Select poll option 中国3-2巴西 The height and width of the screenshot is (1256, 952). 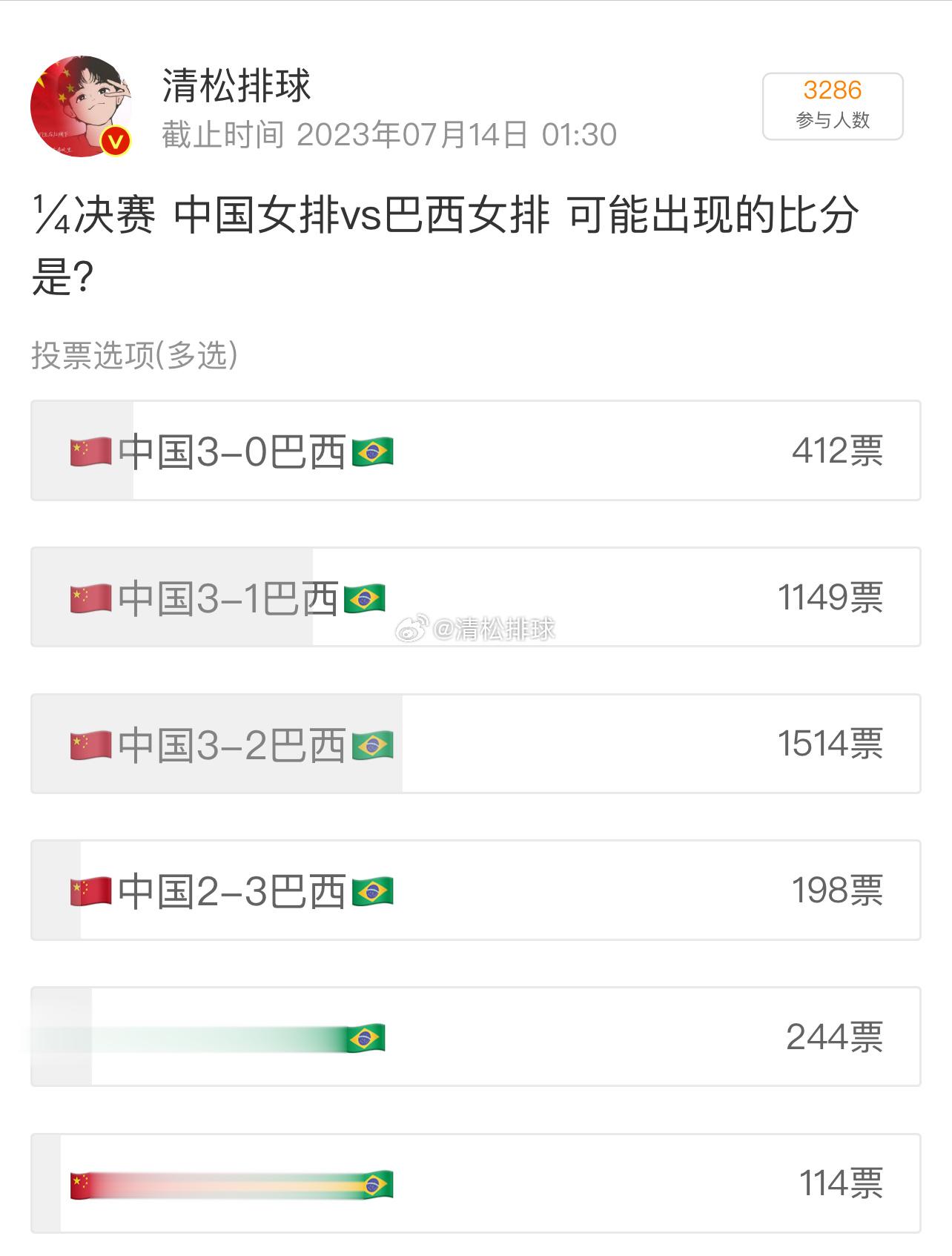click(475, 743)
